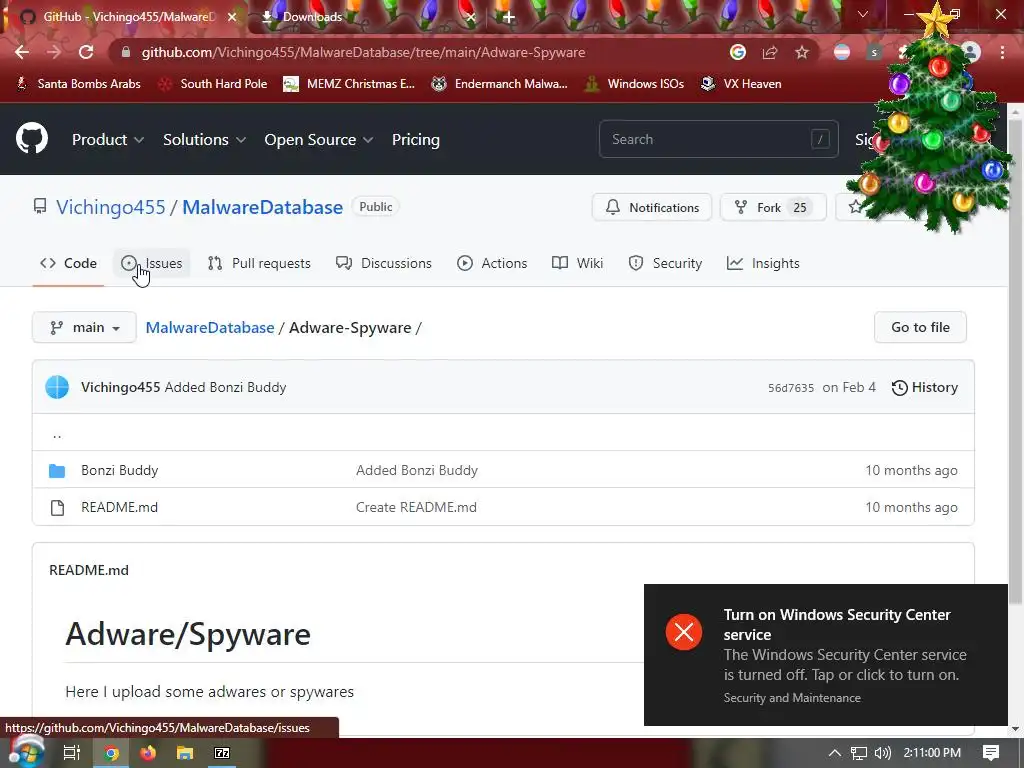Open MalwareDatabase repository title link
1024x768 pixels.
pyautogui.click(x=263, y=207)
